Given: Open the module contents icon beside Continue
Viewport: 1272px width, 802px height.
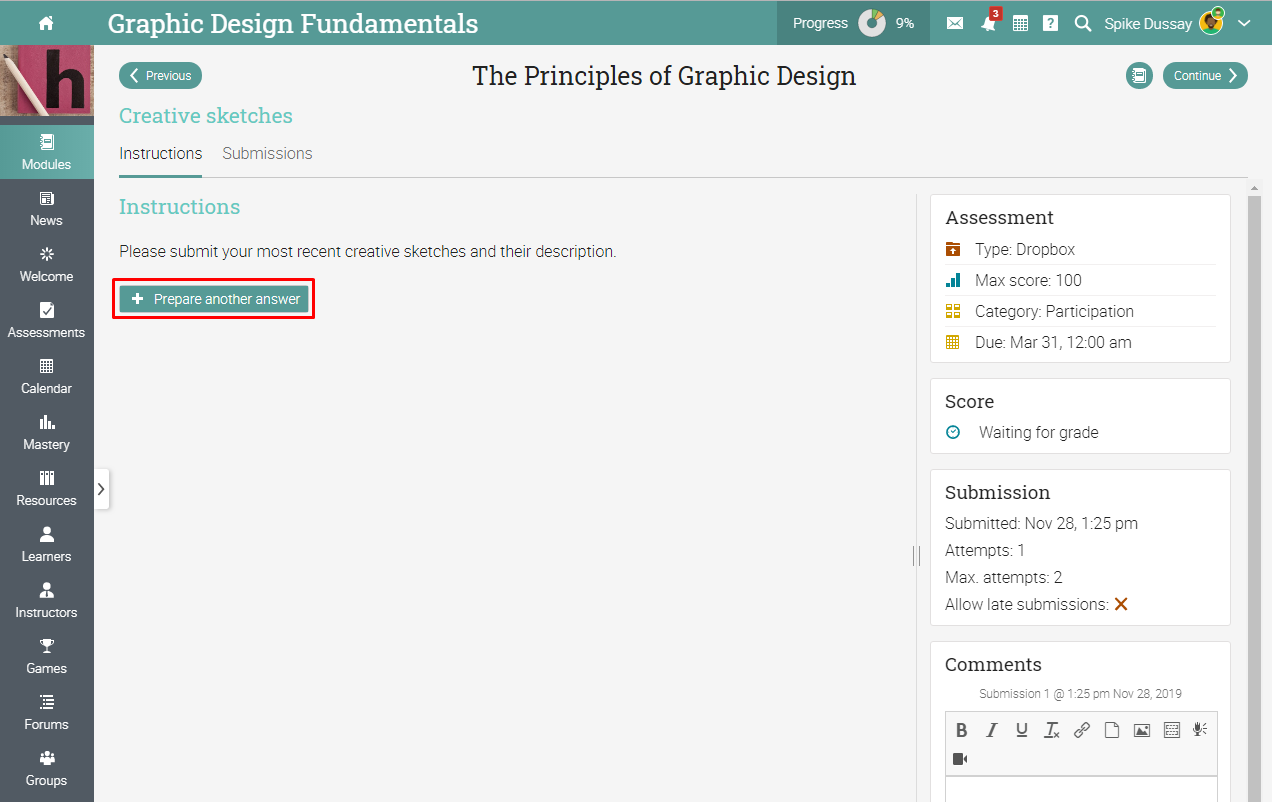Looking at the screenshot, I should pyautogui.click(x=1139, y=75).
